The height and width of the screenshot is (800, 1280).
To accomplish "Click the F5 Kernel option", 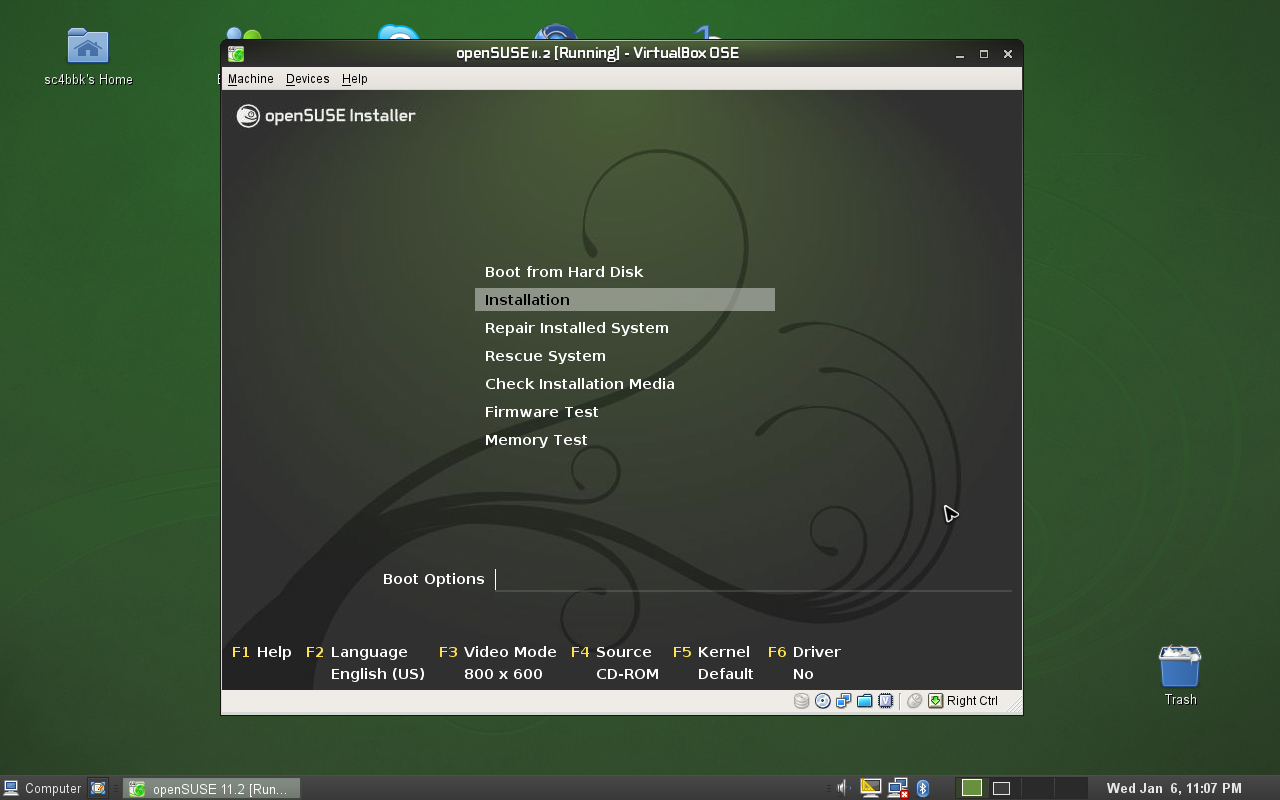I will click(x=711, y=652).
